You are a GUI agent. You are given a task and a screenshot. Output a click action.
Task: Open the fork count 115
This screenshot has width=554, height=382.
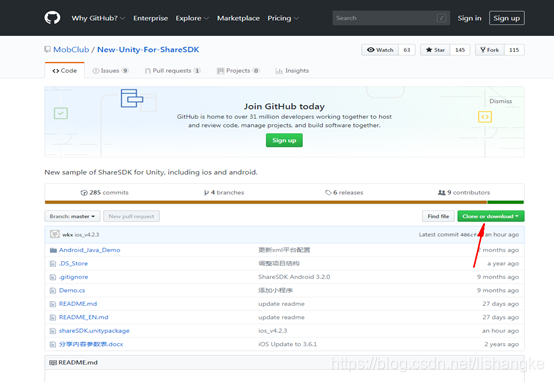pos(514,50)
